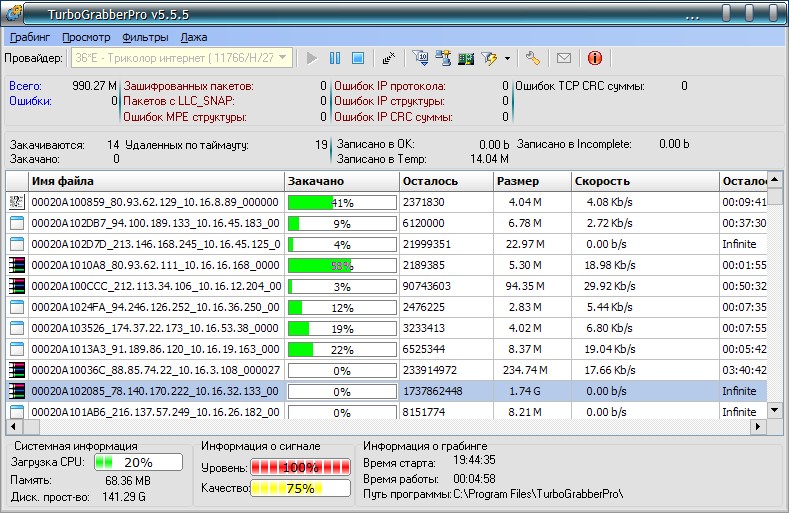Select file 00020A100CCC_212.113.34.106

click(x=155, y=286)
